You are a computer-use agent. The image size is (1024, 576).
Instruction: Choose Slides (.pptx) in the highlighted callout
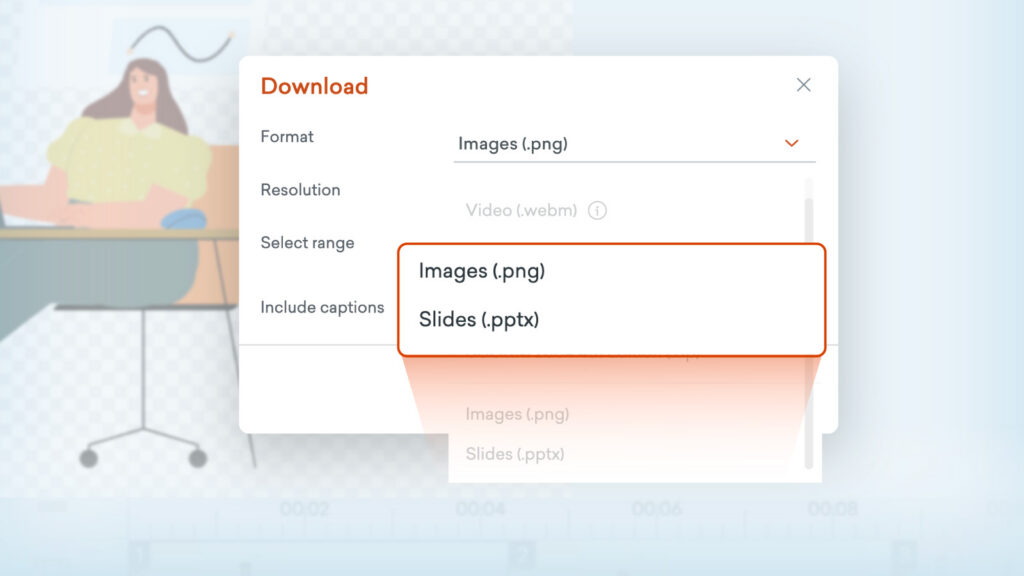(x=480, y=320)
